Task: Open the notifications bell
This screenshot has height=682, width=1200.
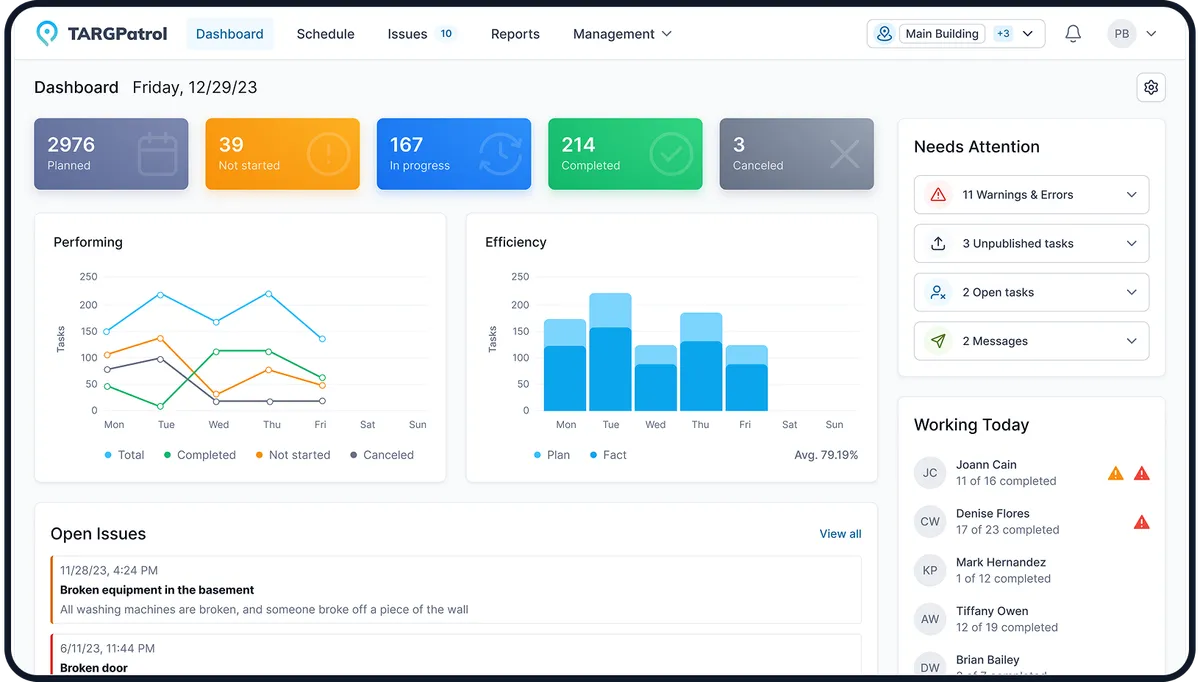Action: [x=1073, y=33]
